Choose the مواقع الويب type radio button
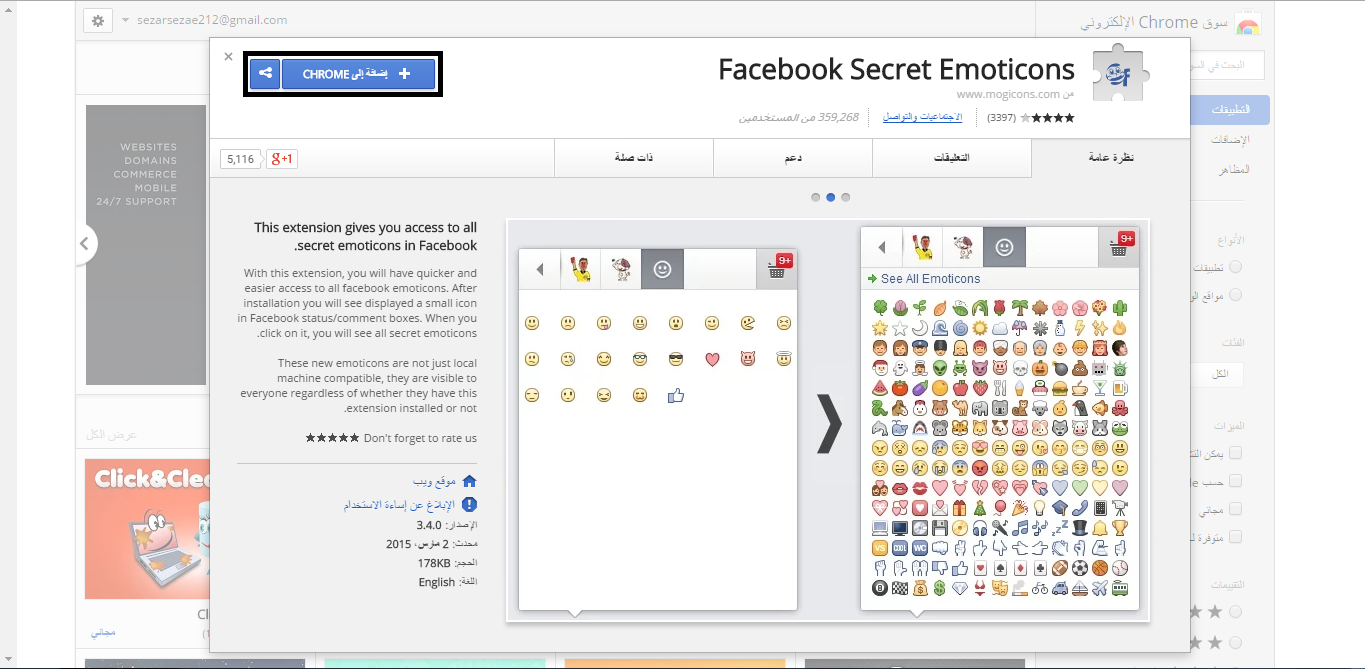Image resolution: width=1365 pixels, height=669 pixels. click(x=1236, y=295)
